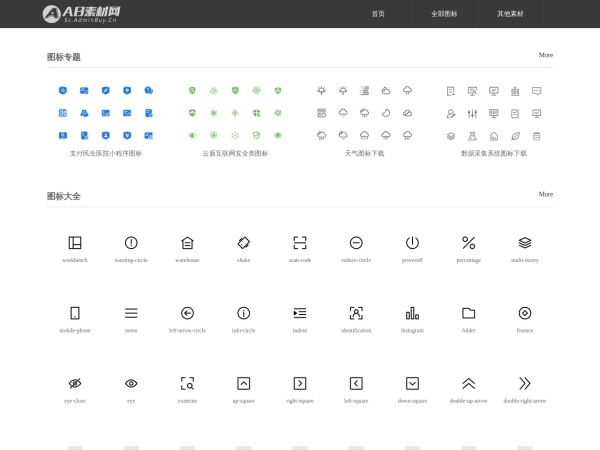Open the histogram icon
Viewport: 600px width, 450px height.
point(412,313)
